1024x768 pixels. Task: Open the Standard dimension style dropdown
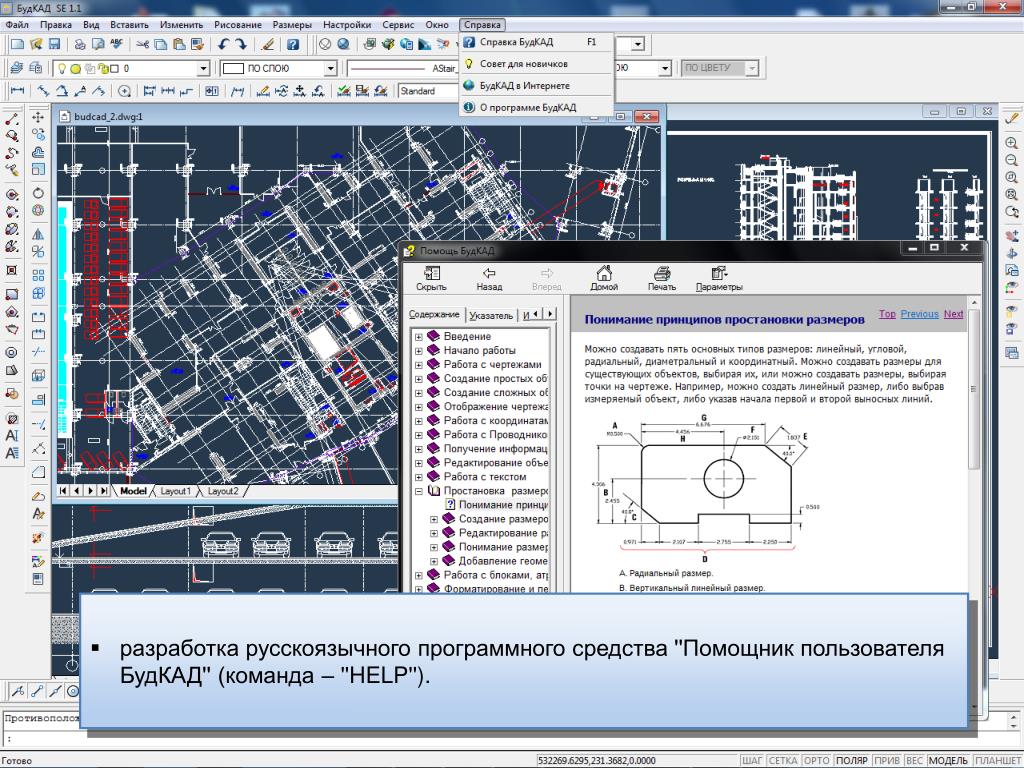(x=428, y=91)
